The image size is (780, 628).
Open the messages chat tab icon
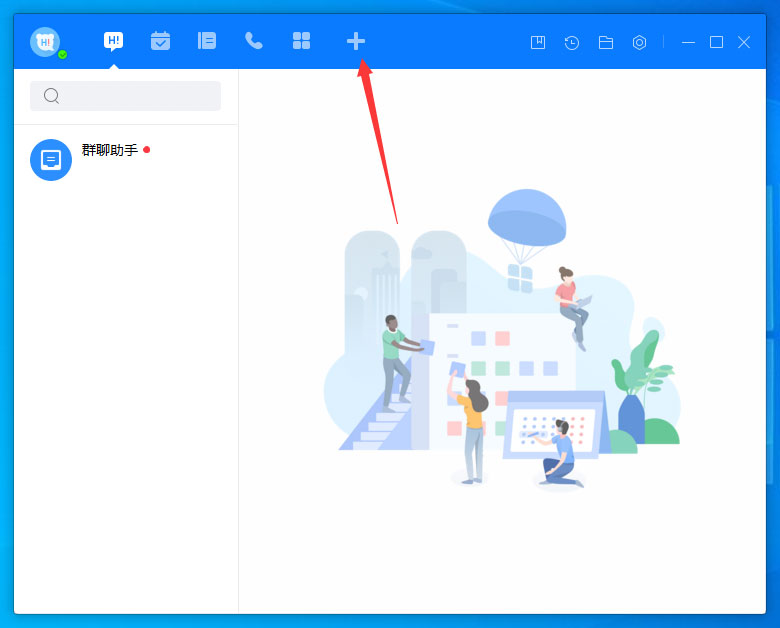tap(113, 41)
